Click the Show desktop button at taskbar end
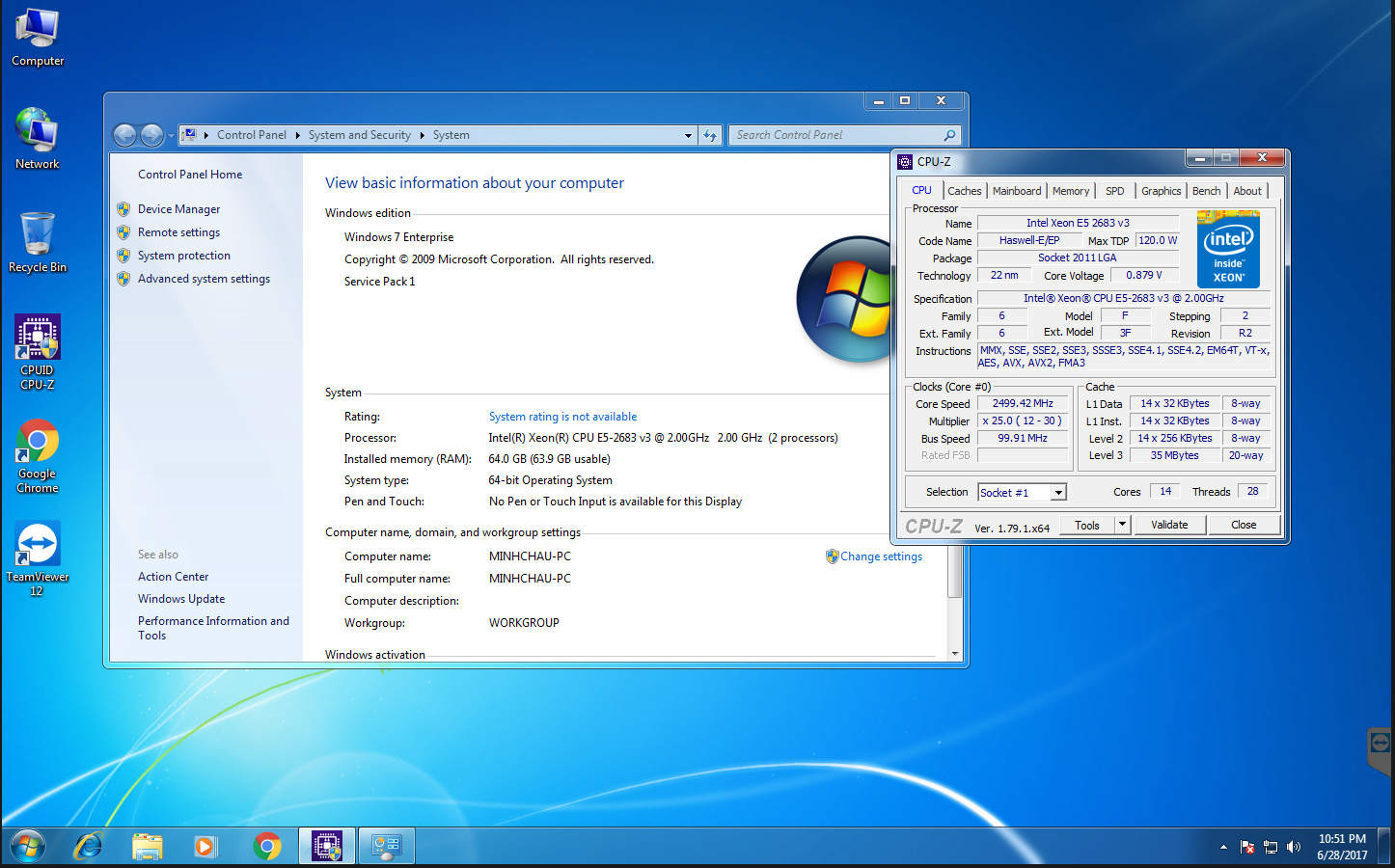 1386,847
